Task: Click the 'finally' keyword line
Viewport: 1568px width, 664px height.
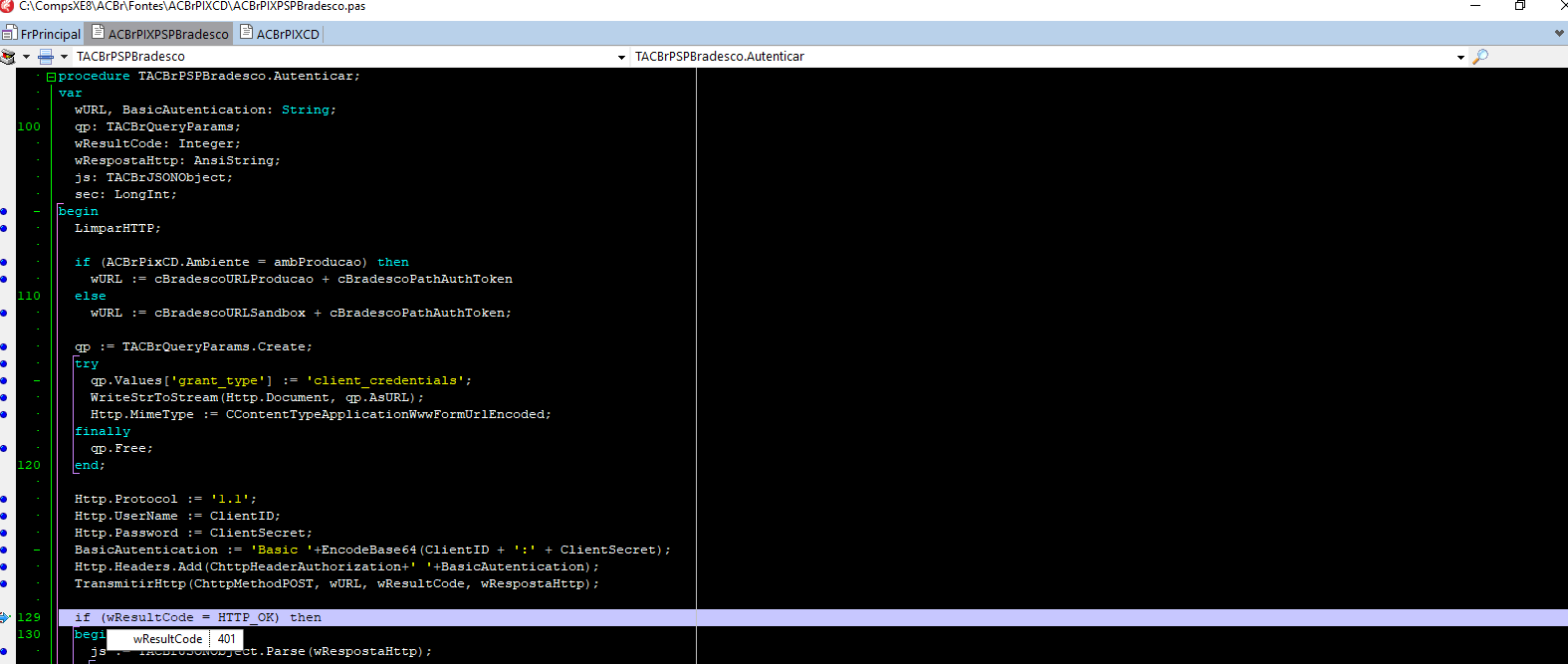Action: click(x=103, y=431)
